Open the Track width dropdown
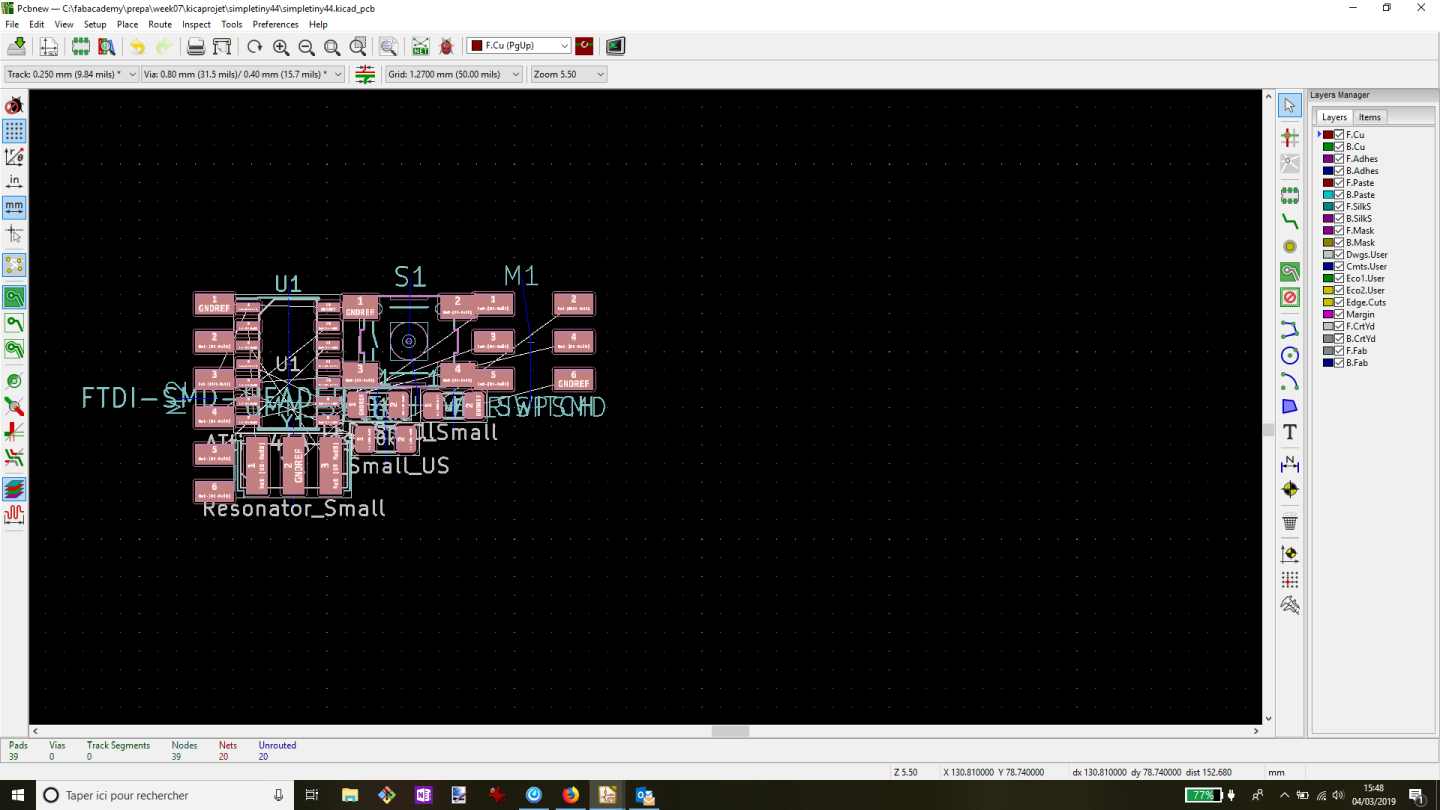 [x=71, y=74]
